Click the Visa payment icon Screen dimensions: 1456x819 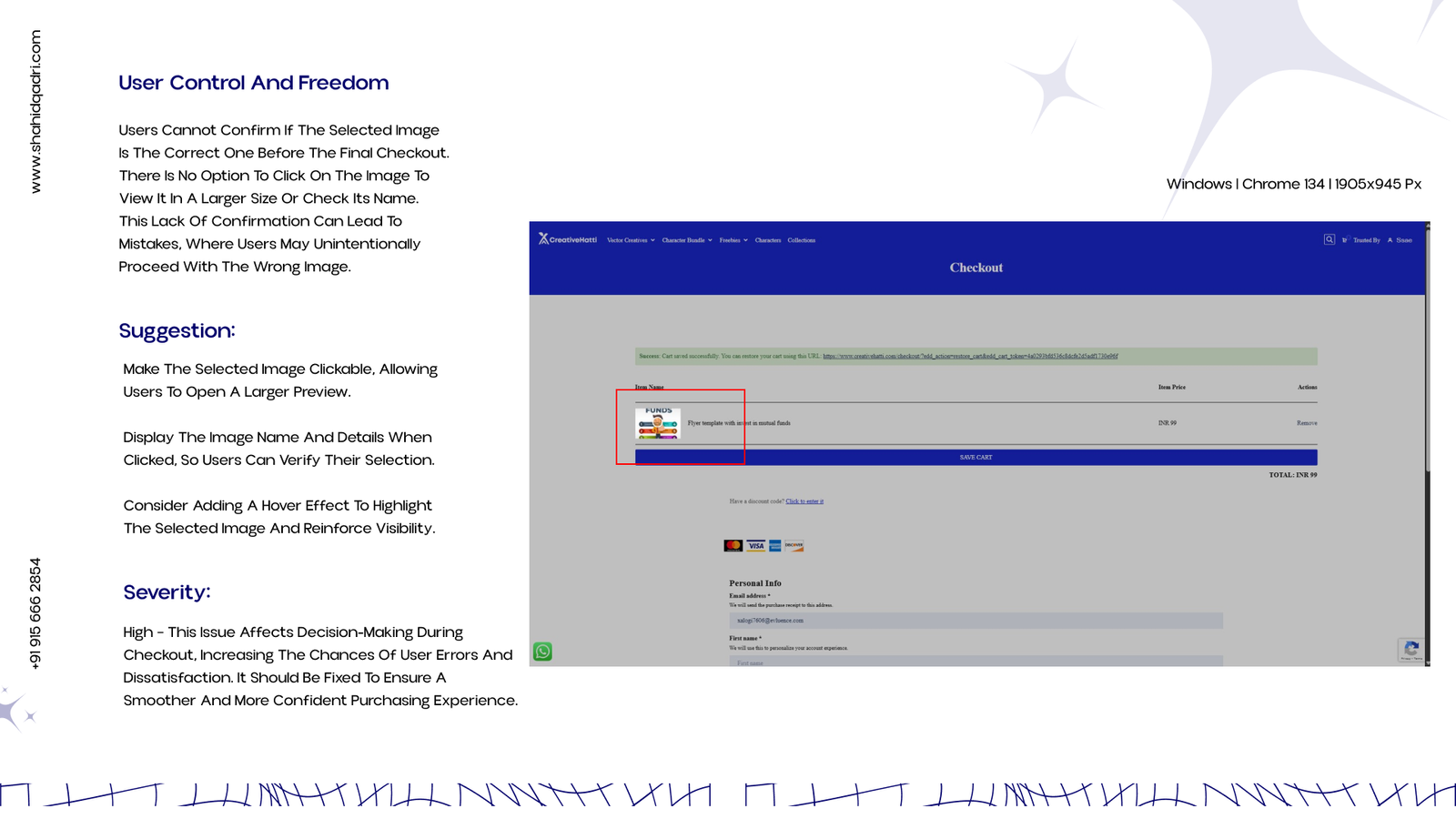pyautogui.click(x=755, y=546)
